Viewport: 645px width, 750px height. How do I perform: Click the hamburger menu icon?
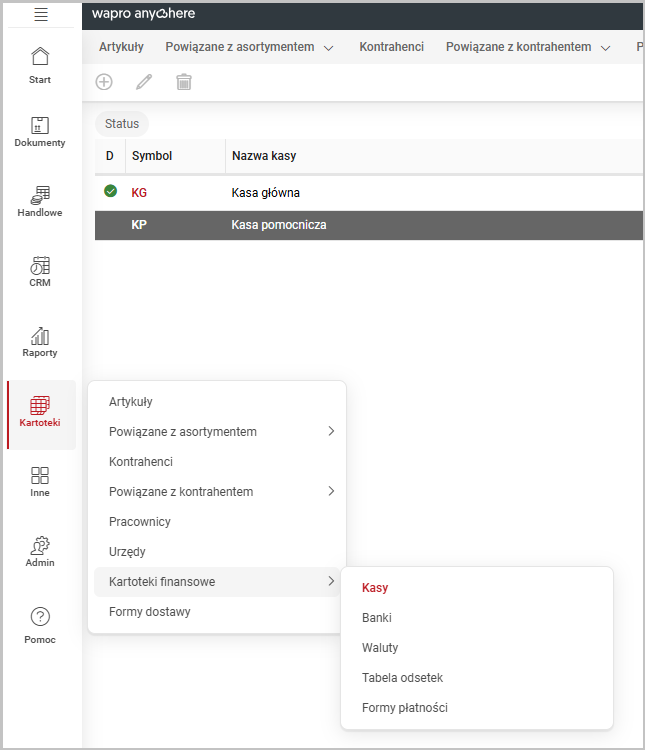click(x=41, y=14)
